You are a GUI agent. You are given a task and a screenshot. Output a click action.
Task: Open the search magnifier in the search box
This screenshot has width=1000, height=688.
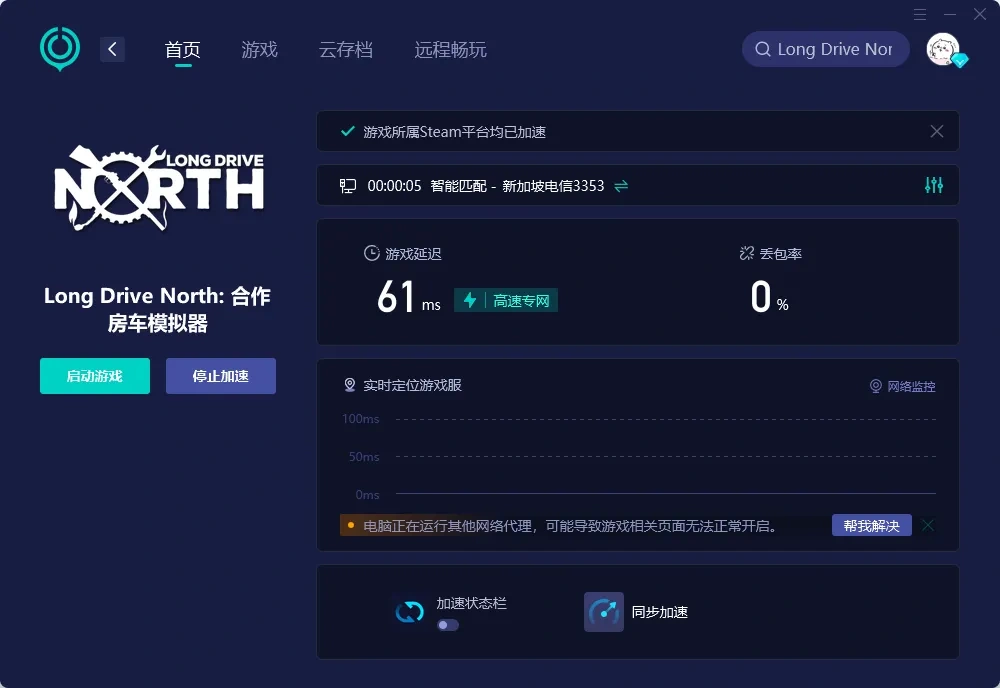[x=763, y=48]
